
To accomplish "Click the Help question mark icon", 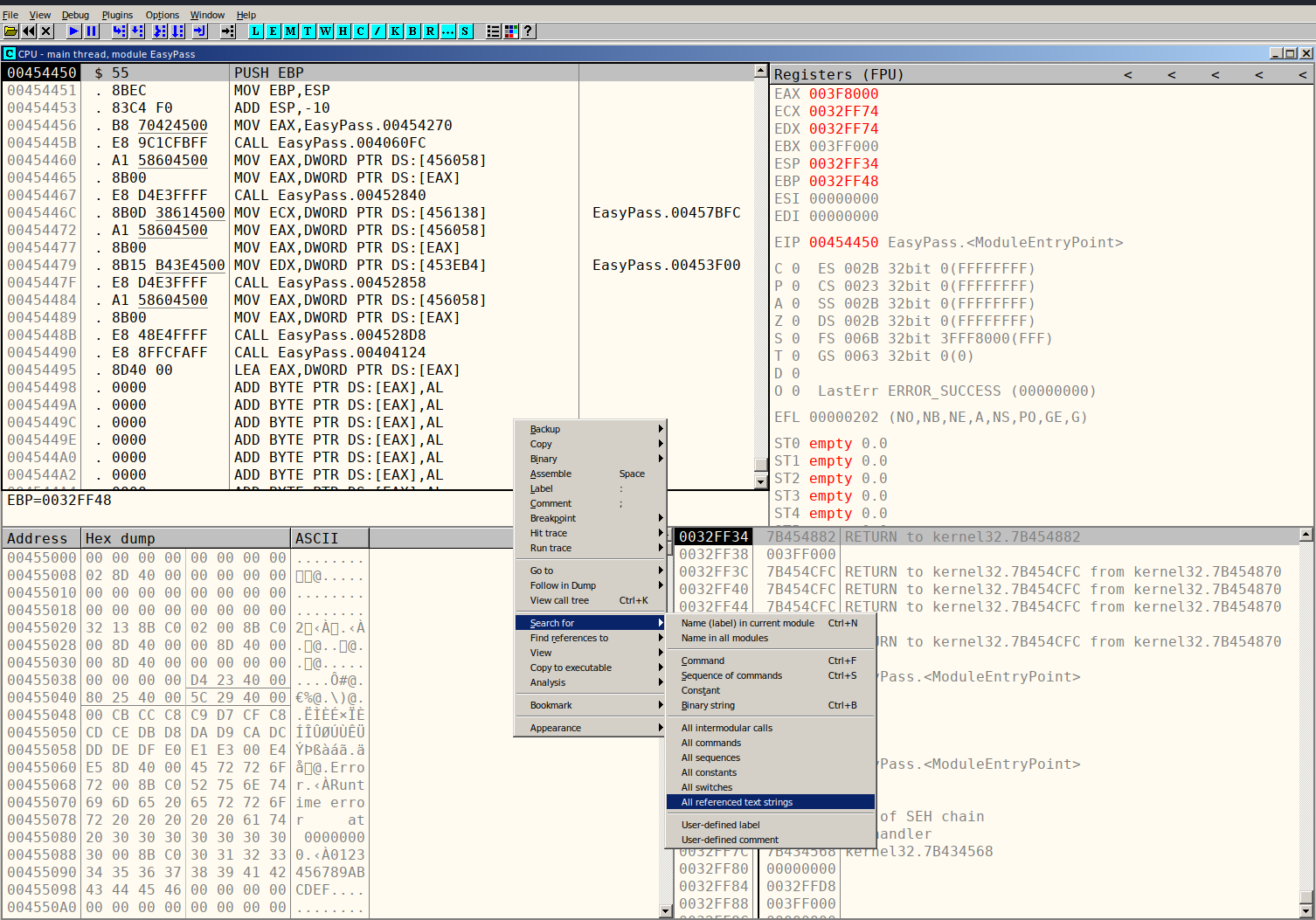I will pyautogui.click(x=529, y=31).
